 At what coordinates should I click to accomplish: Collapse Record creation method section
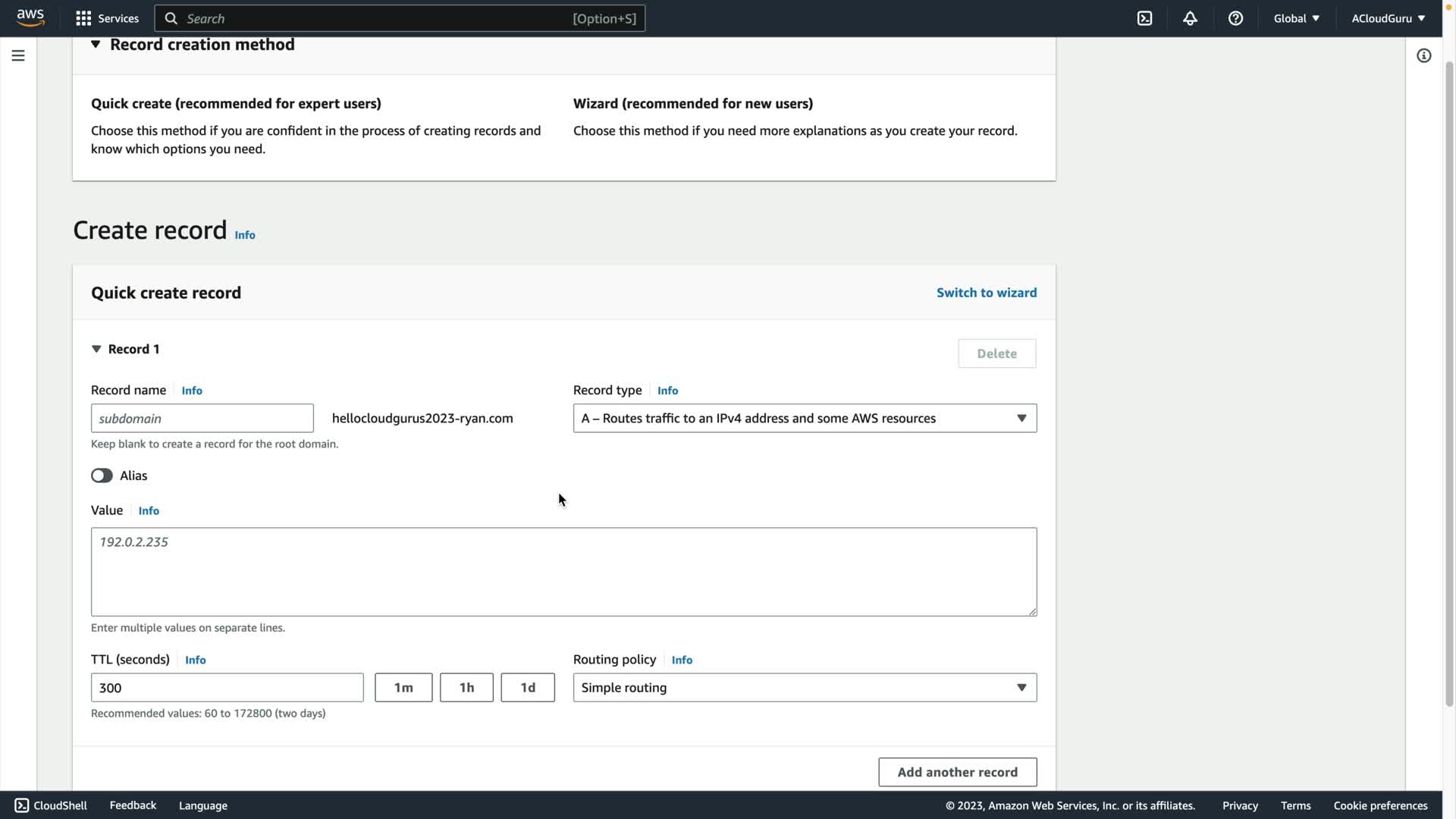(x=96, y=44)
